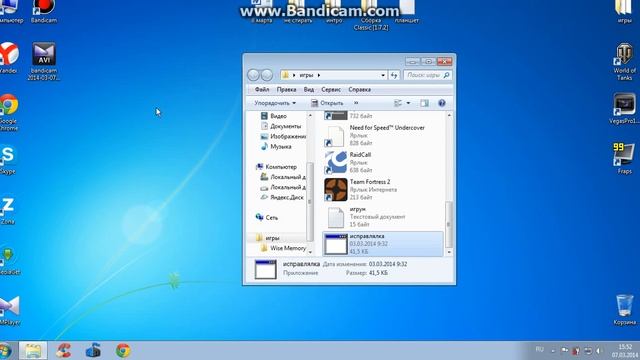Open the Explorer taskbar button
The height and width of the screenshot is (360, 640).
[33, 351]
